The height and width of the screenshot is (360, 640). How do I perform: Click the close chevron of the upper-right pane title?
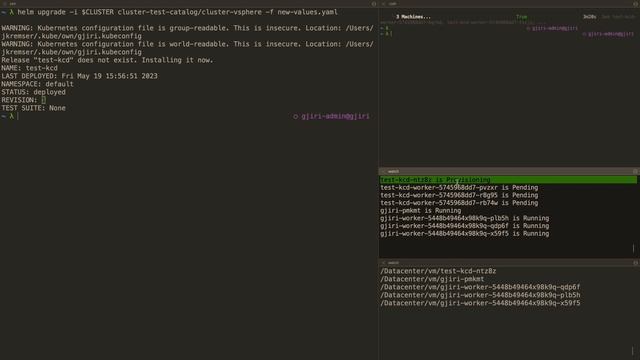coord(383,4)
